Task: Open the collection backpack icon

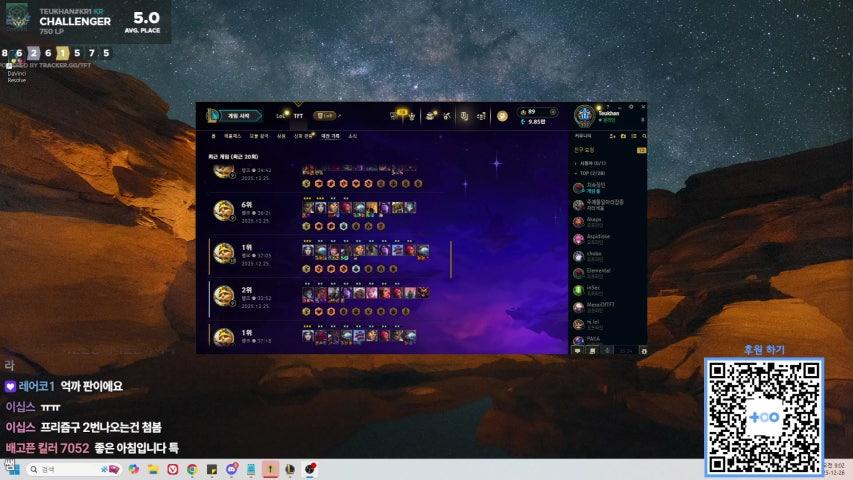Action: (x=464, y=116)
